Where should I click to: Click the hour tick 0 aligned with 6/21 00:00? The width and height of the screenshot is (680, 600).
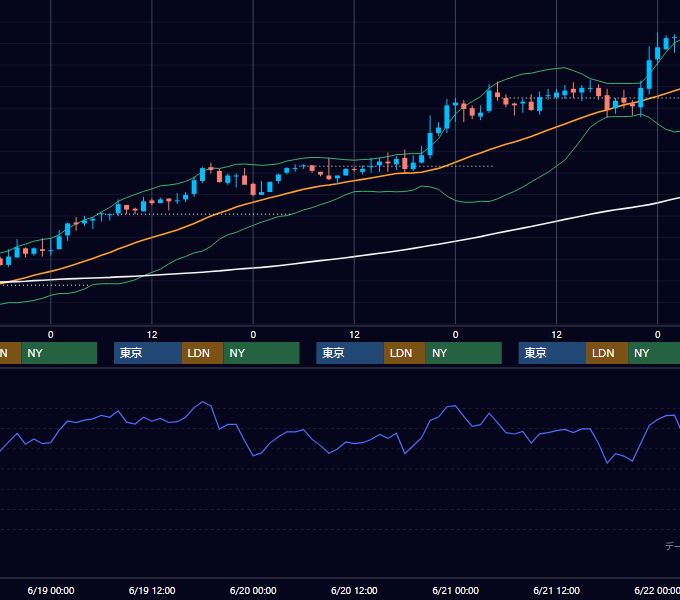point(455,335)
